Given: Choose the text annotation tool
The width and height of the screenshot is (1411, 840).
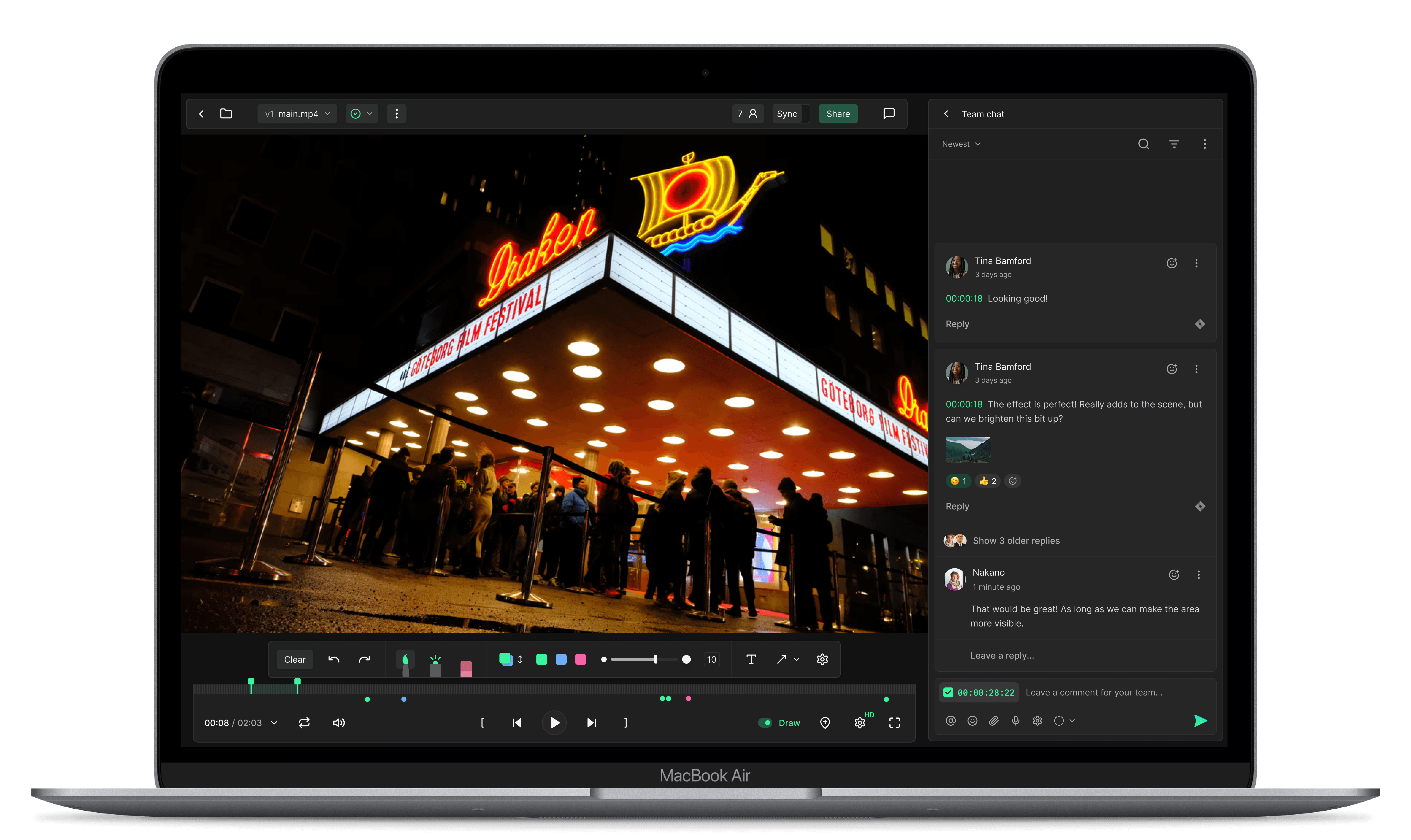Looking at the screenshot, I should [x=751, y=659].
